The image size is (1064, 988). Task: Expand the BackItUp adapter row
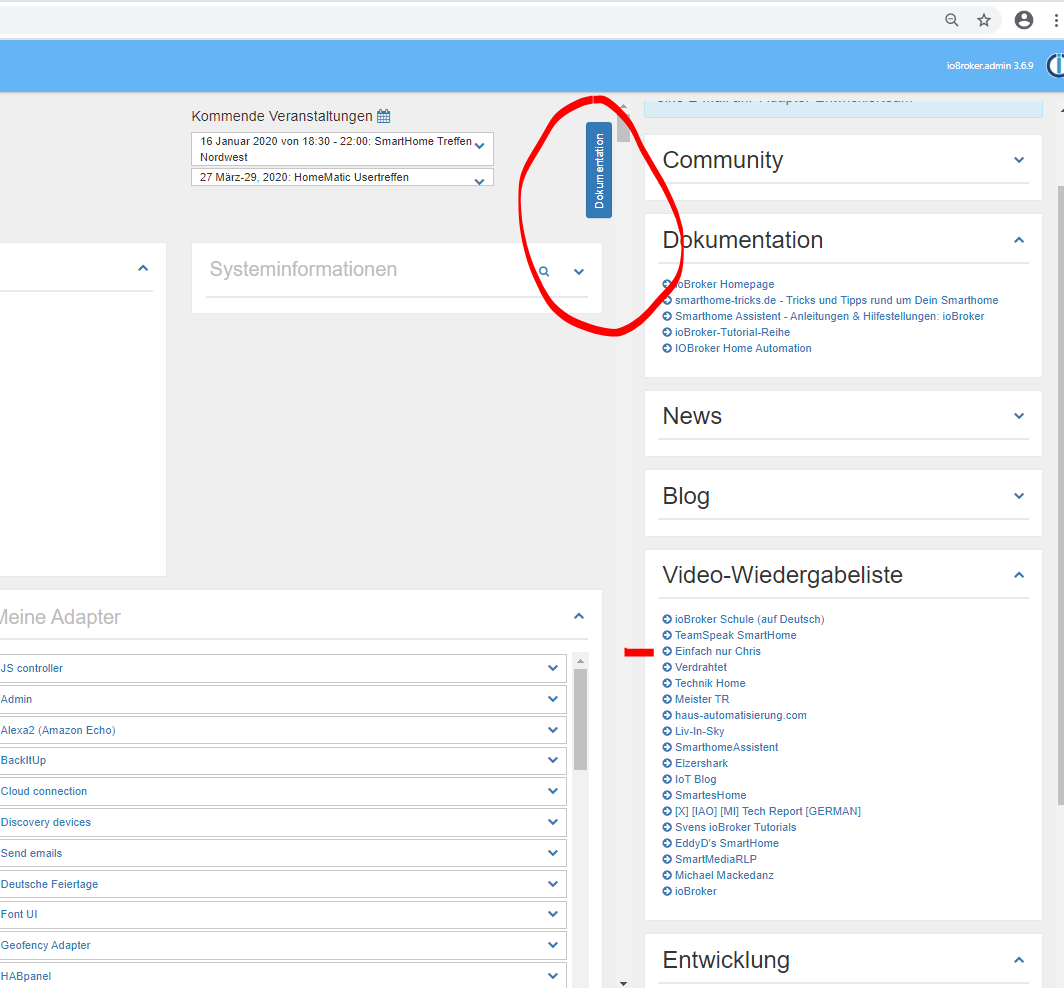point(553,760)
